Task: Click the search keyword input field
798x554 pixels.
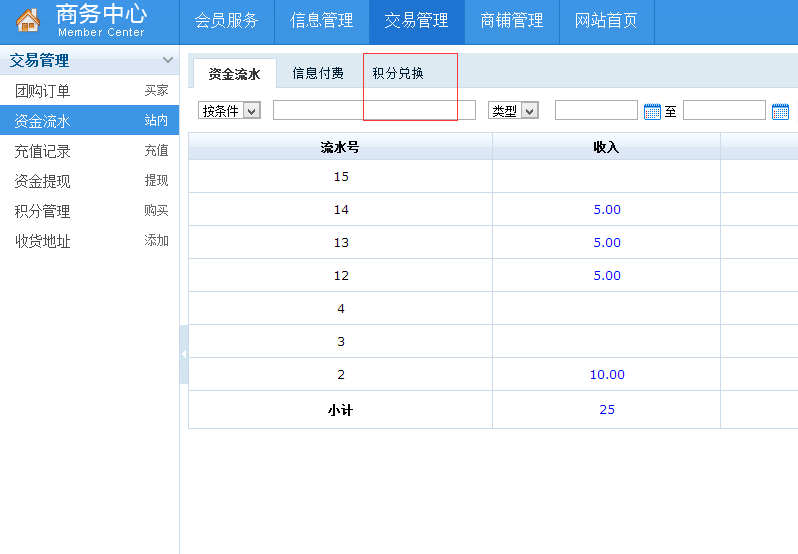Action: 374,111
